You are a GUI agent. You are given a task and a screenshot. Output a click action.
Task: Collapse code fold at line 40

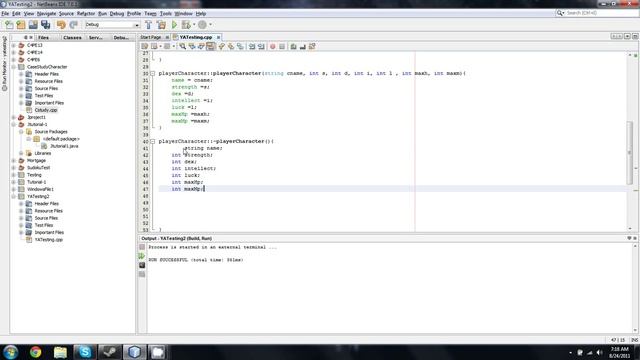(153, 141)
